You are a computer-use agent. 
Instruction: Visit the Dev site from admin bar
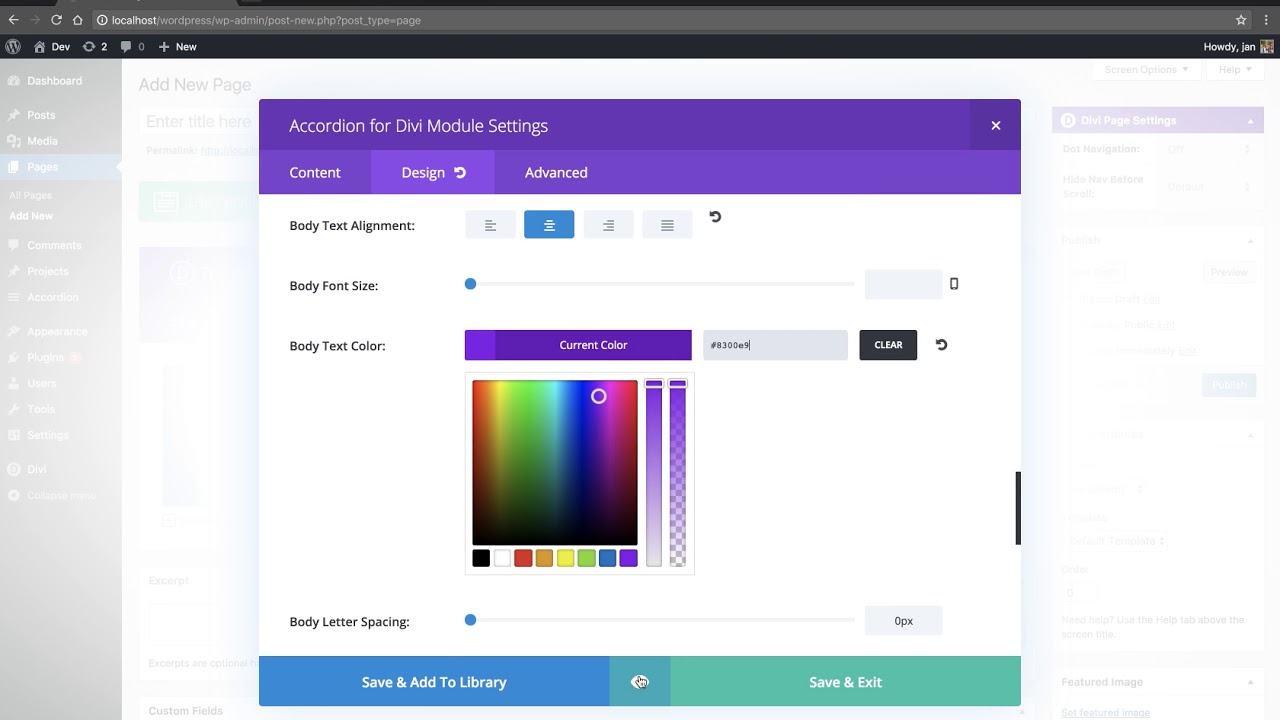(52, 47)
